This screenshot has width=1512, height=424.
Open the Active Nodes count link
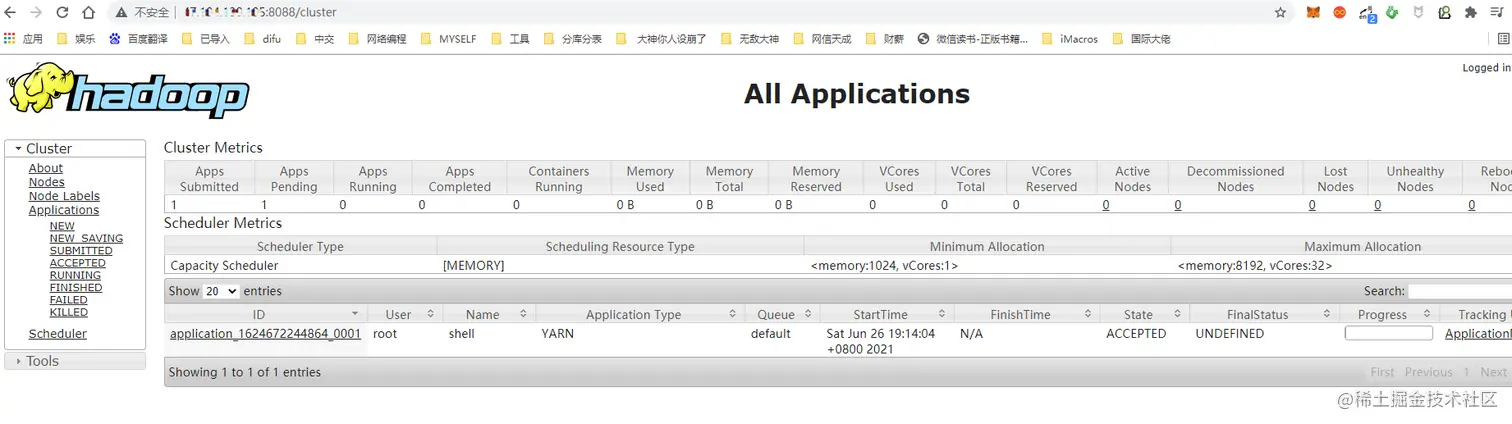tap(1106, 205)
